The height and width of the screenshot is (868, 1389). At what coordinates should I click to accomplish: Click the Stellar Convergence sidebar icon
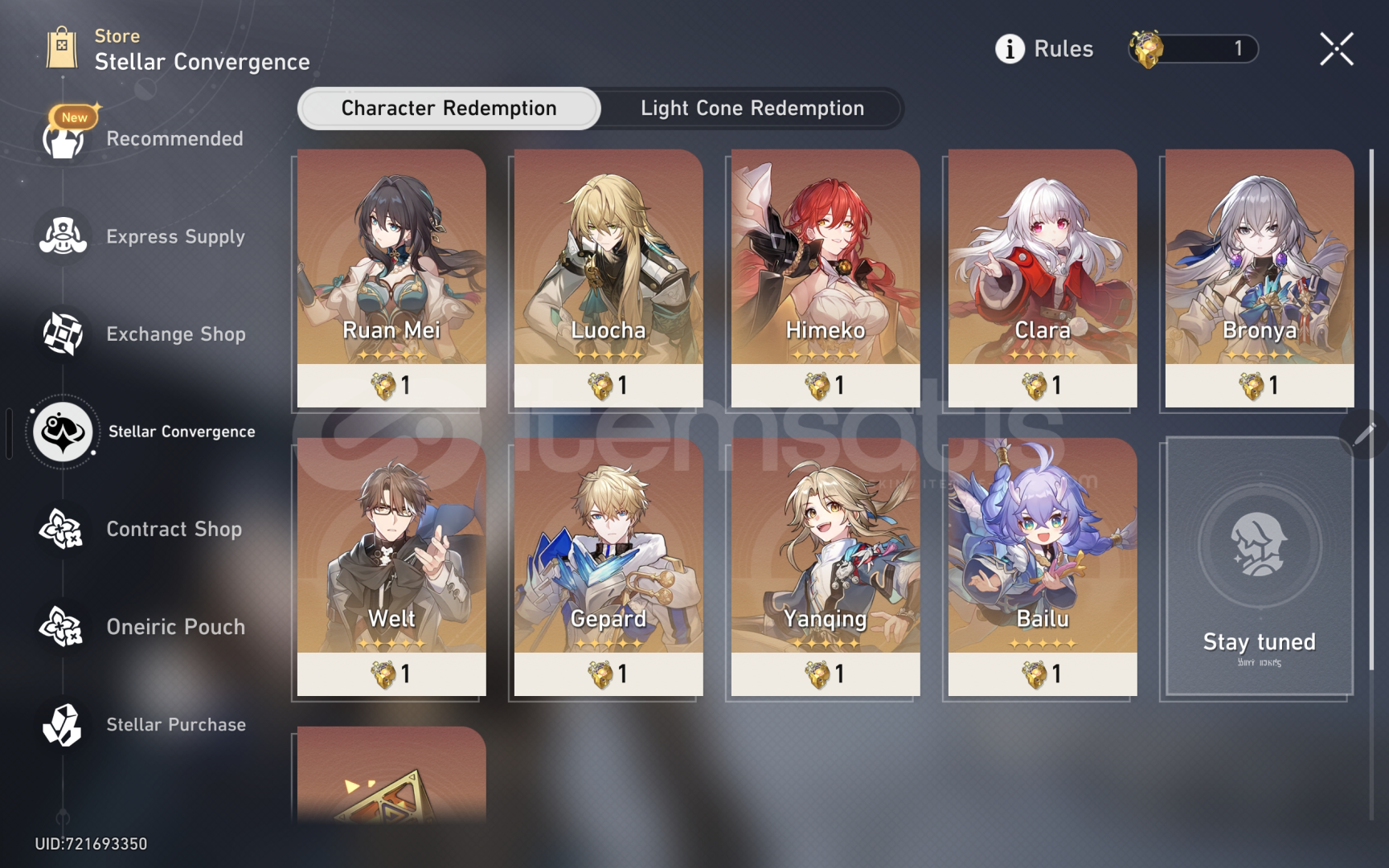coord(63,432)
